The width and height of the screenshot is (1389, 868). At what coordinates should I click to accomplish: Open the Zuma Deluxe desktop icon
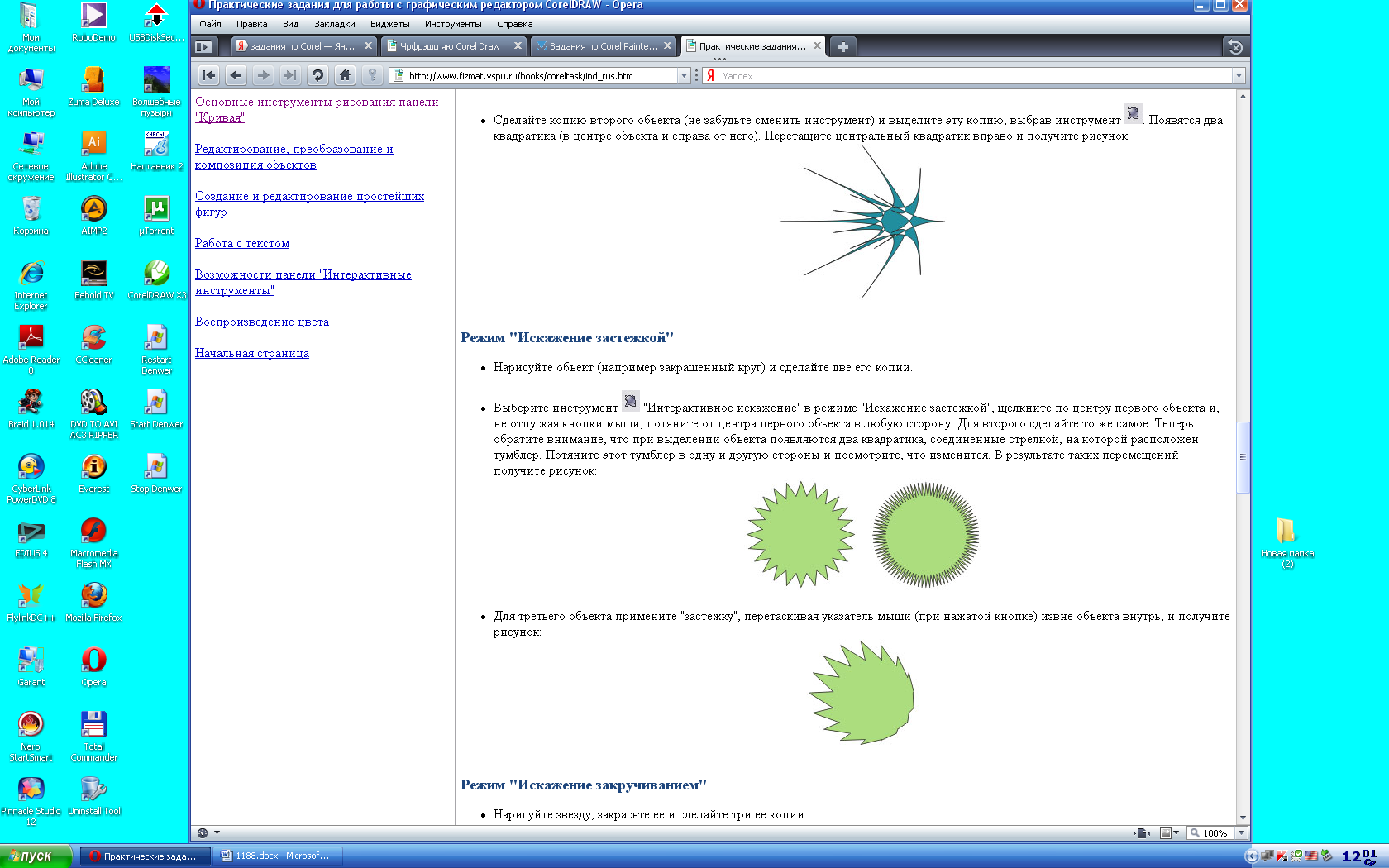94,87
